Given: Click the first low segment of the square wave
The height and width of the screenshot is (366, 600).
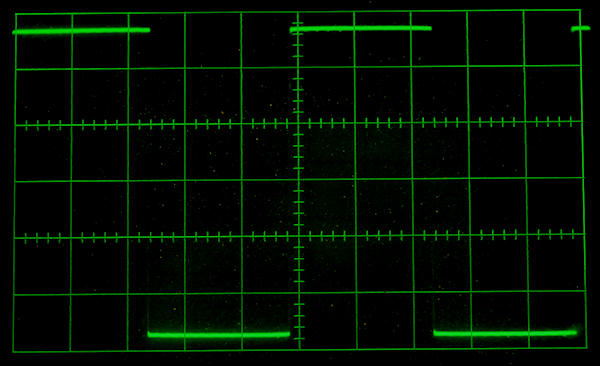Looking at the screenshot, I should pos(218,335).
